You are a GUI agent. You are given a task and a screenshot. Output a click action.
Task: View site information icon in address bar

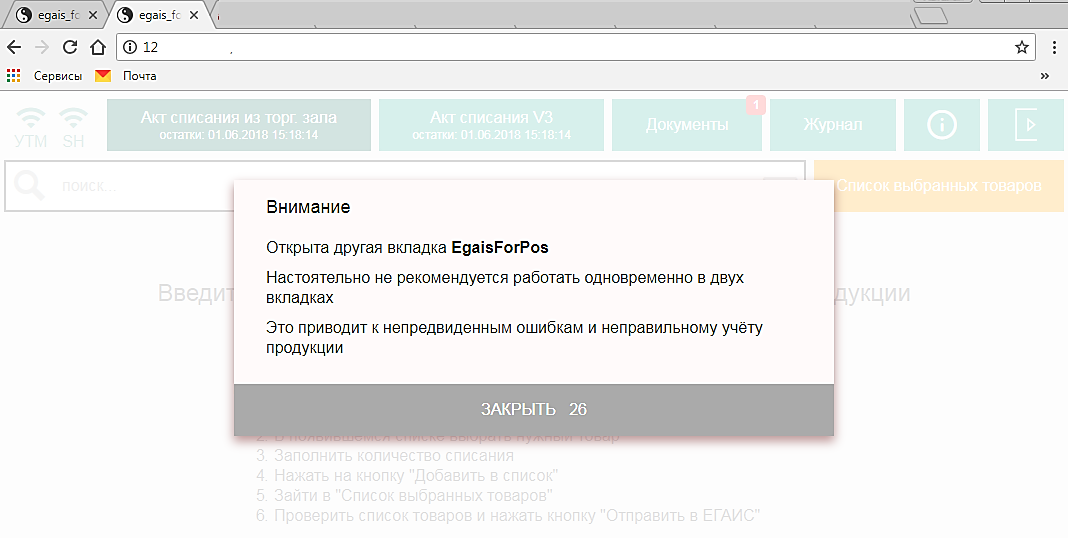point(129,47)
